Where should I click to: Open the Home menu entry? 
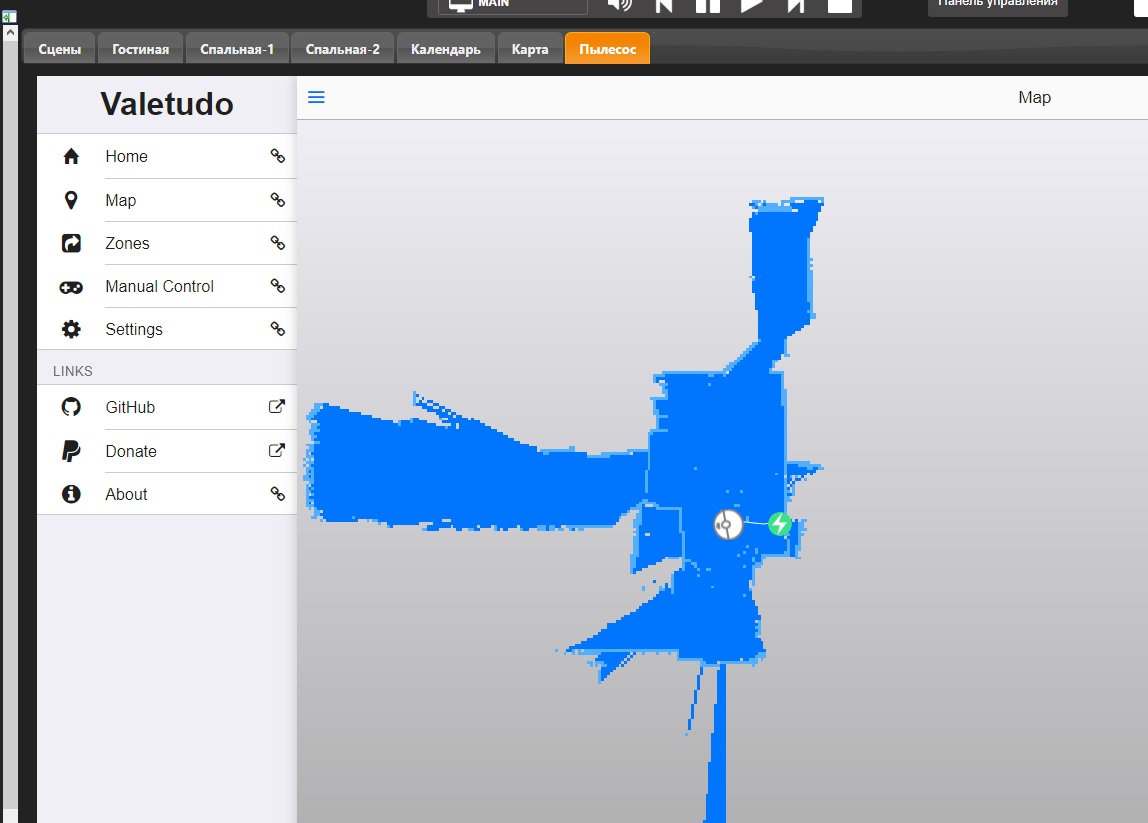(x=167, y=156)
